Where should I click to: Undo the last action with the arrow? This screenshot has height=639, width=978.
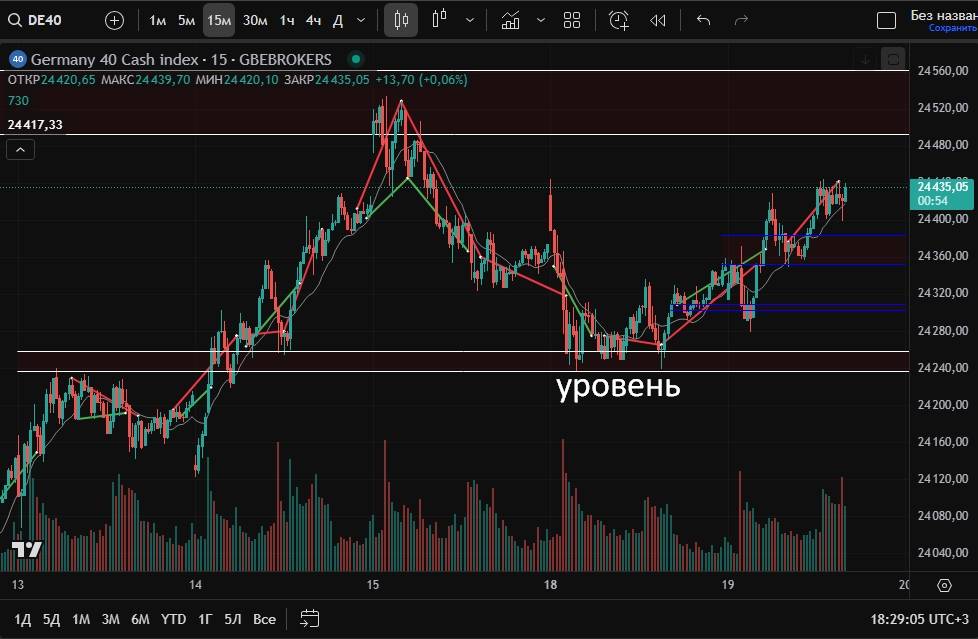coord(703,20)
